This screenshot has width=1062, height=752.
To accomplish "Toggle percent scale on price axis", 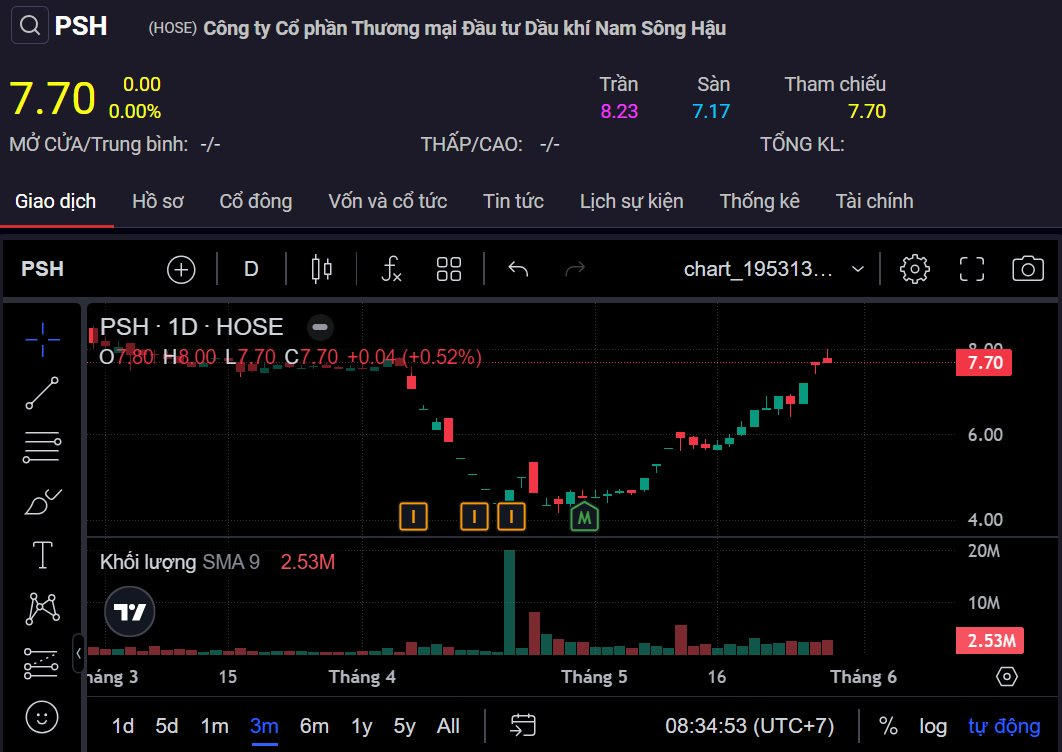I will tap(888, 726).
